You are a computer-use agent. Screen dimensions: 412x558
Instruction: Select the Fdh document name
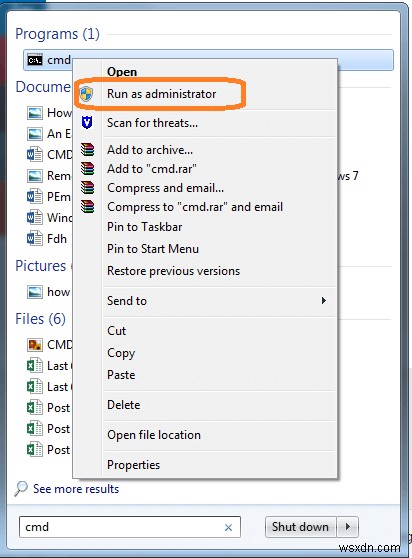[x=57, y=239]
